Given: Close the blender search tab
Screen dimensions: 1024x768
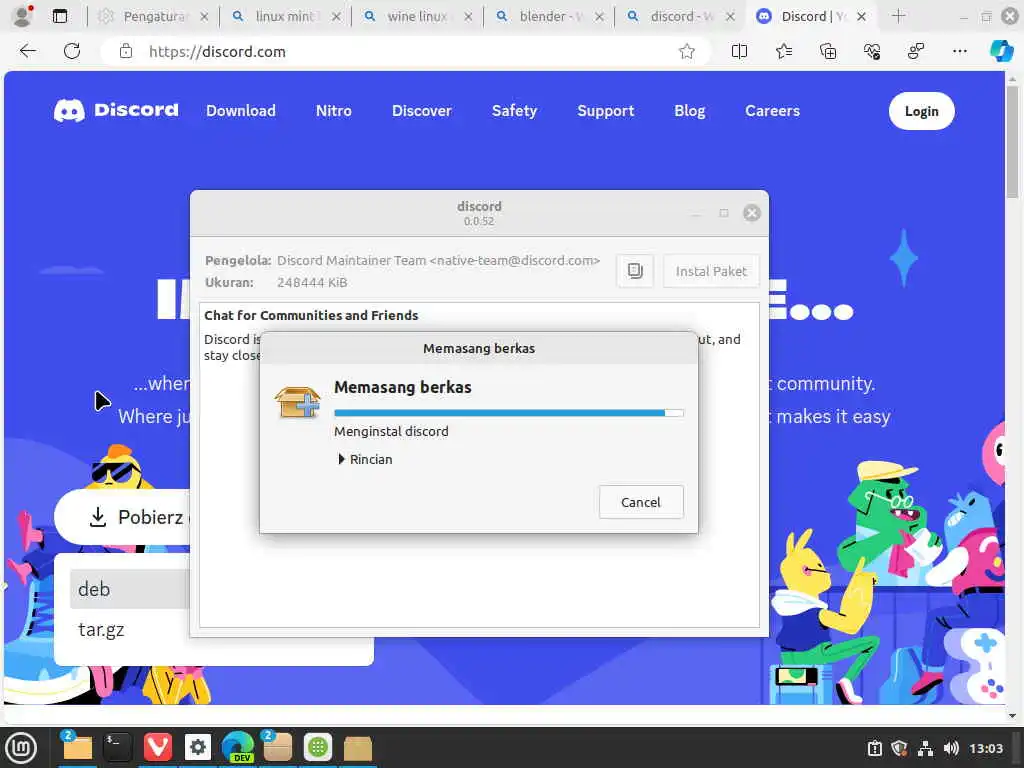Looking at the screenshot, I should 599,17.
